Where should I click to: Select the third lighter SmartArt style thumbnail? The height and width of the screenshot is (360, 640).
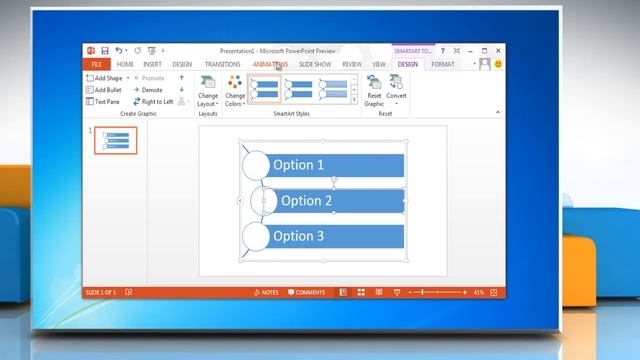[x=333, y=89]
